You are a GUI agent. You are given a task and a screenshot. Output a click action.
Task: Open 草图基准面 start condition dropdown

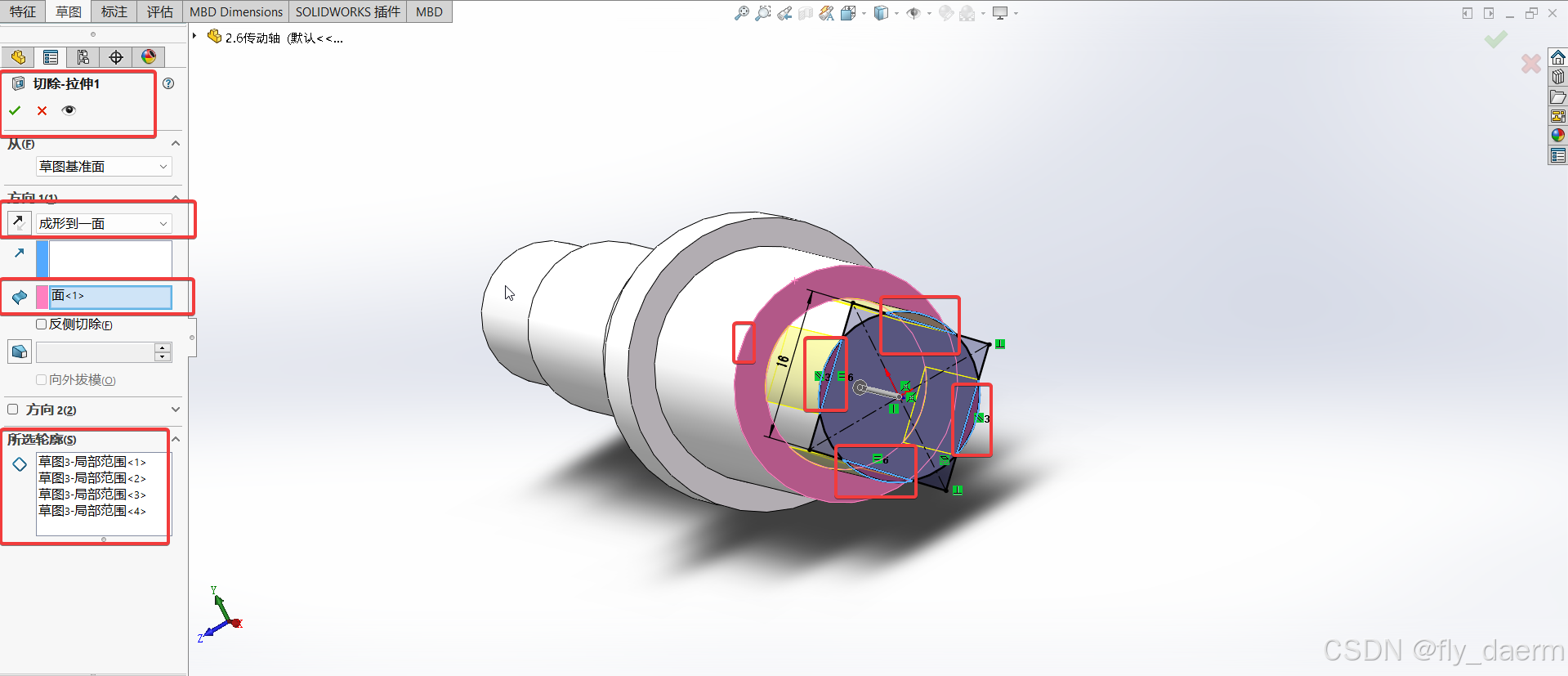[104, 167]
